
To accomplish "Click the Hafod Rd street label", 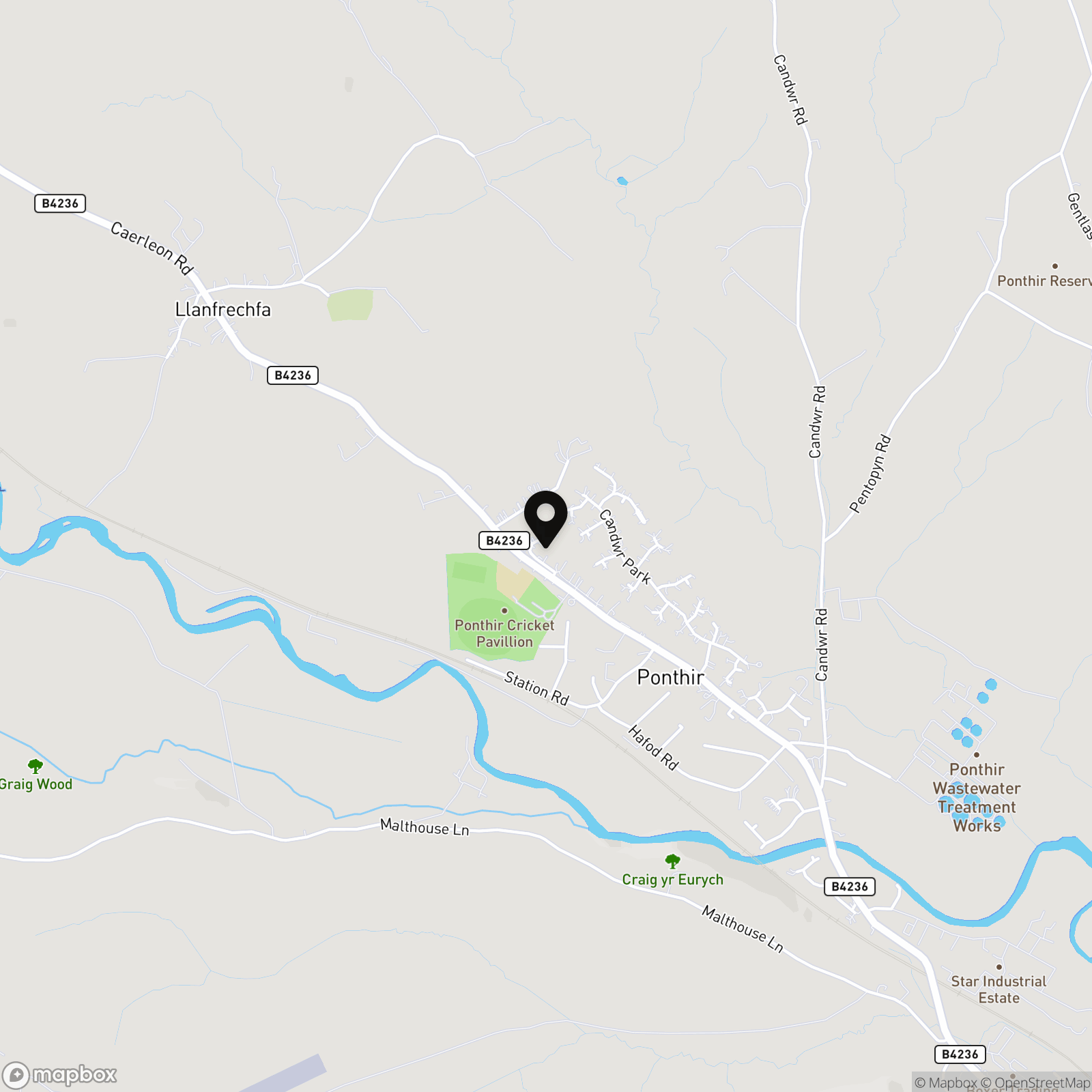I will click(x=653, y=748).
